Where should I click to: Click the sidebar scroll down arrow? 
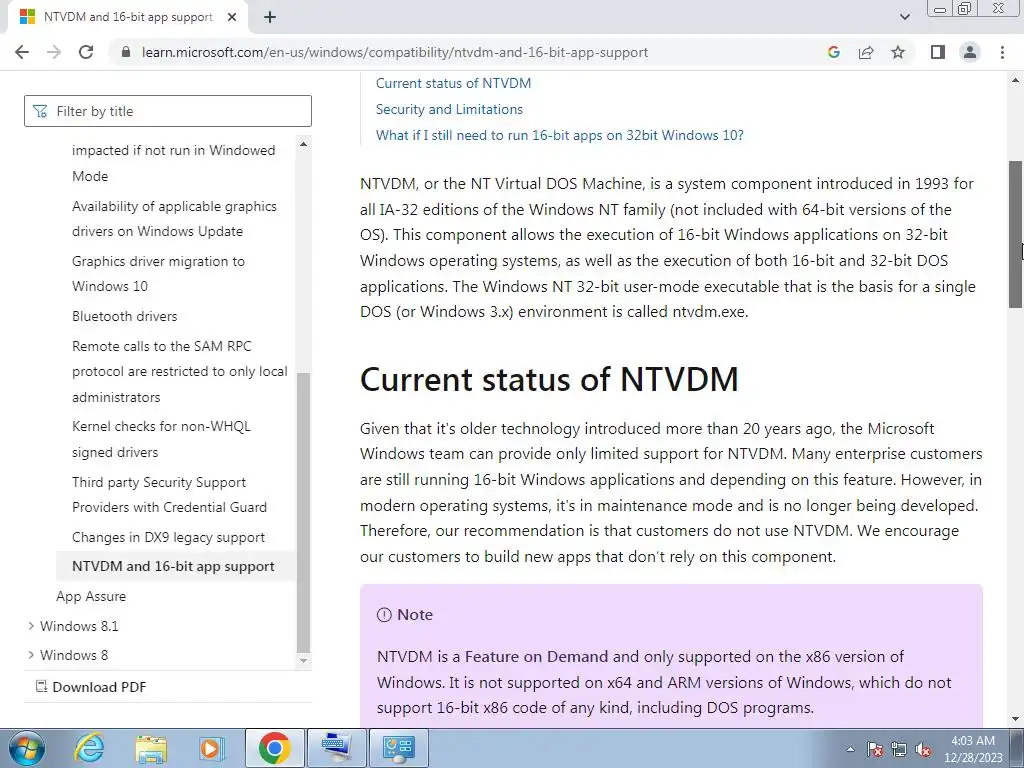[x=303, y=661]
